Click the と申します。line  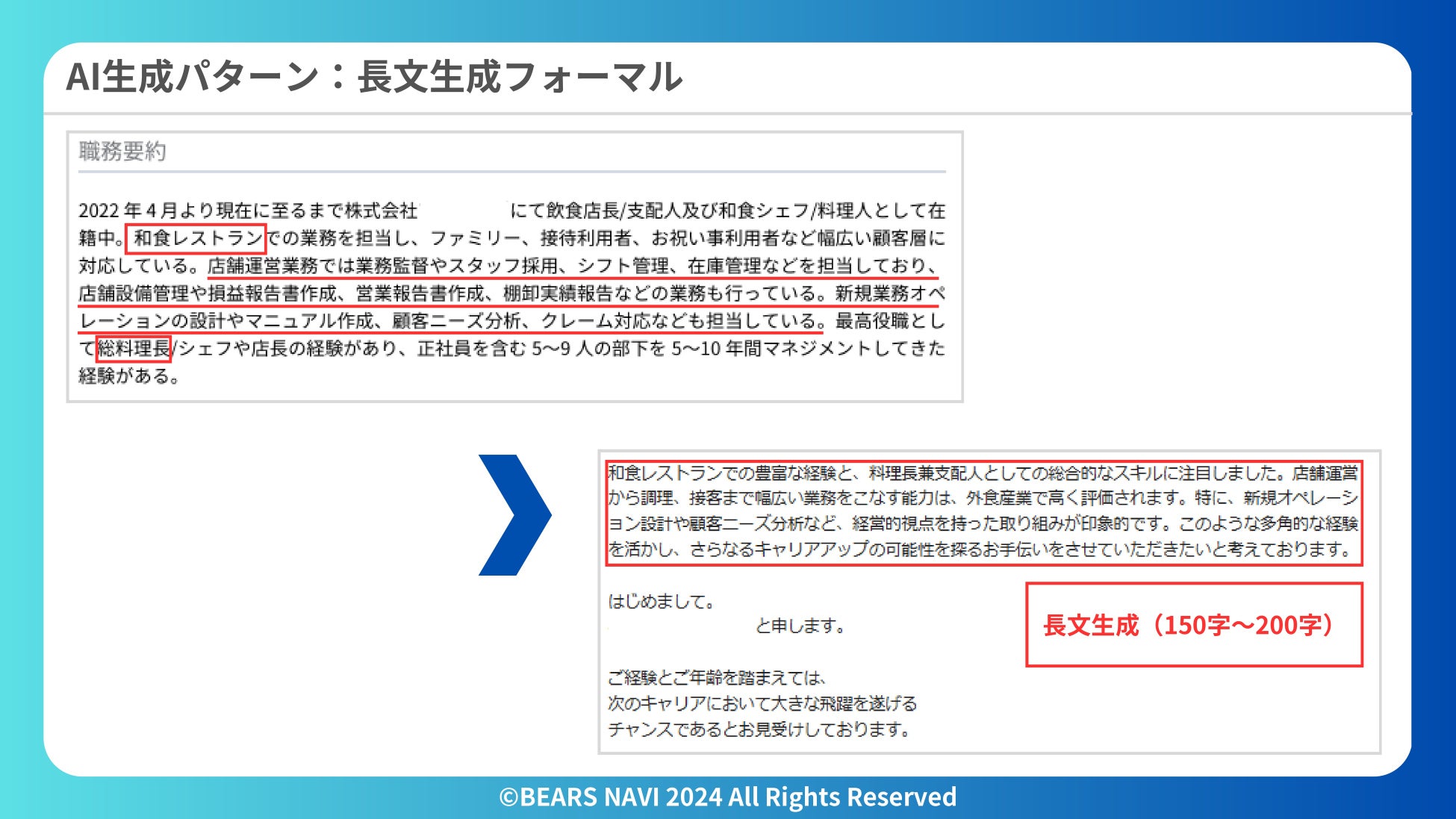[x=800, y=626]
